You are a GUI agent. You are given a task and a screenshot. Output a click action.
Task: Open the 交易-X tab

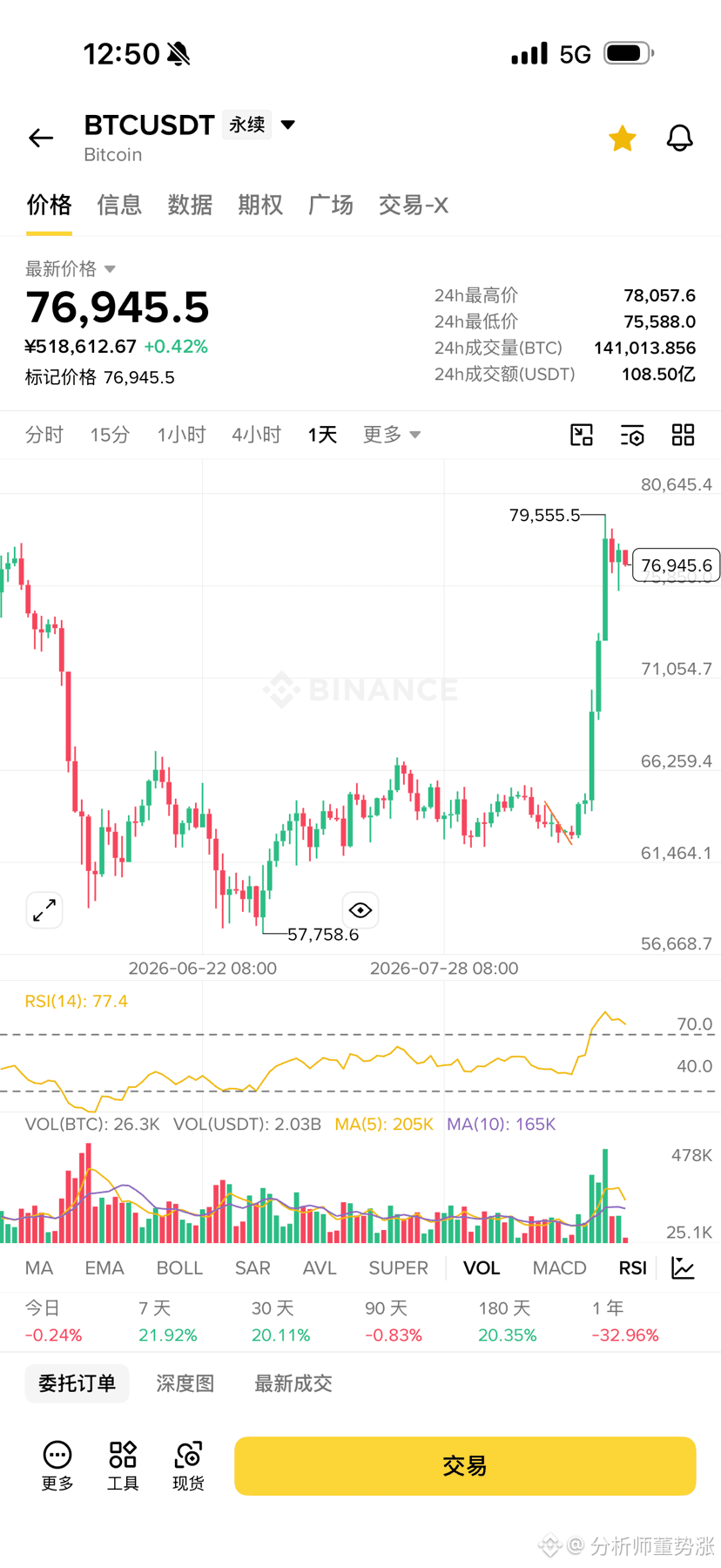pyautogui.click(x=414, y=205)
